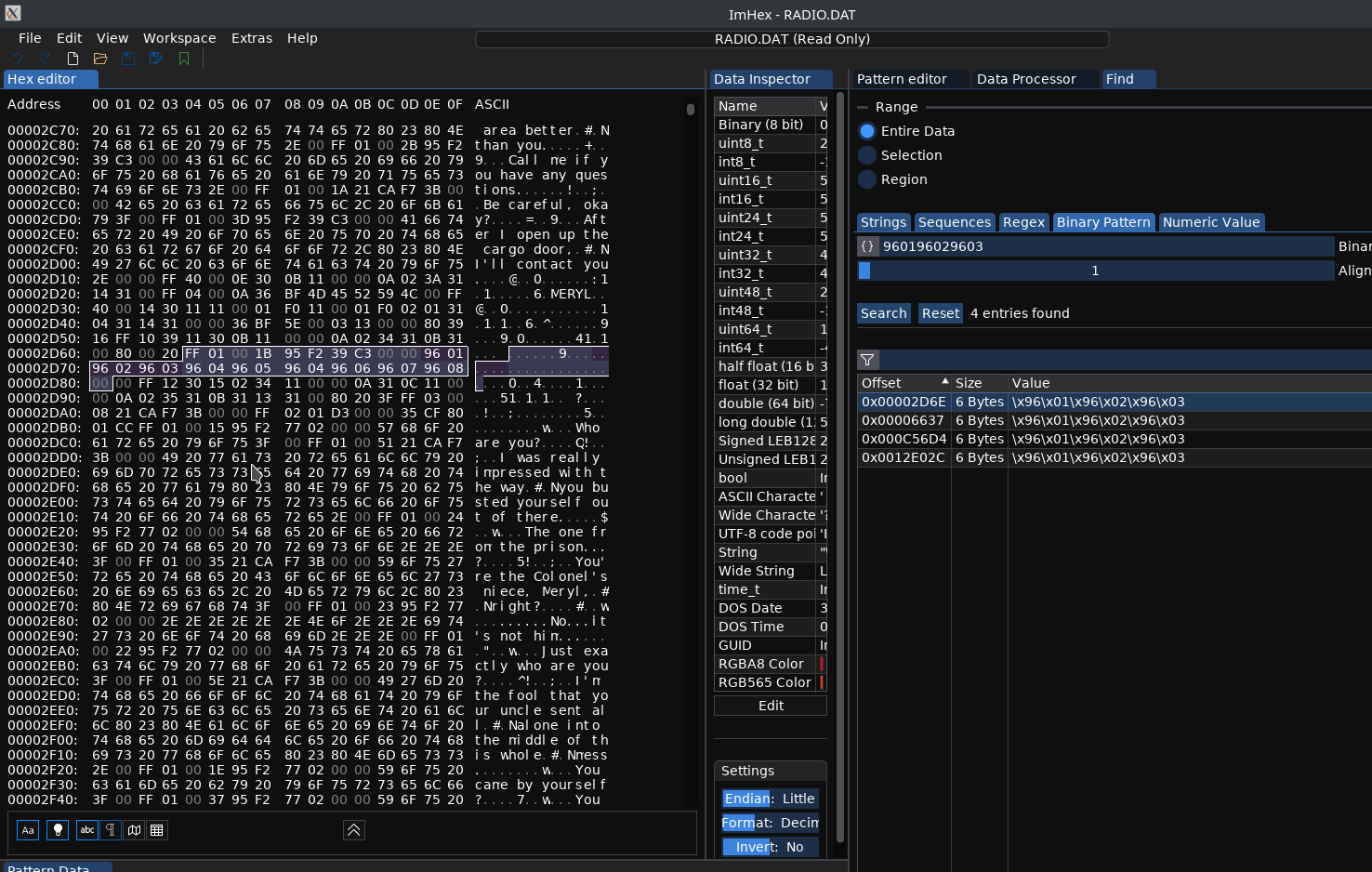Toggle zero-byte dimming with the lightbulb icon
Screen dimensions: 1372x872
click(x=57, y=830)
